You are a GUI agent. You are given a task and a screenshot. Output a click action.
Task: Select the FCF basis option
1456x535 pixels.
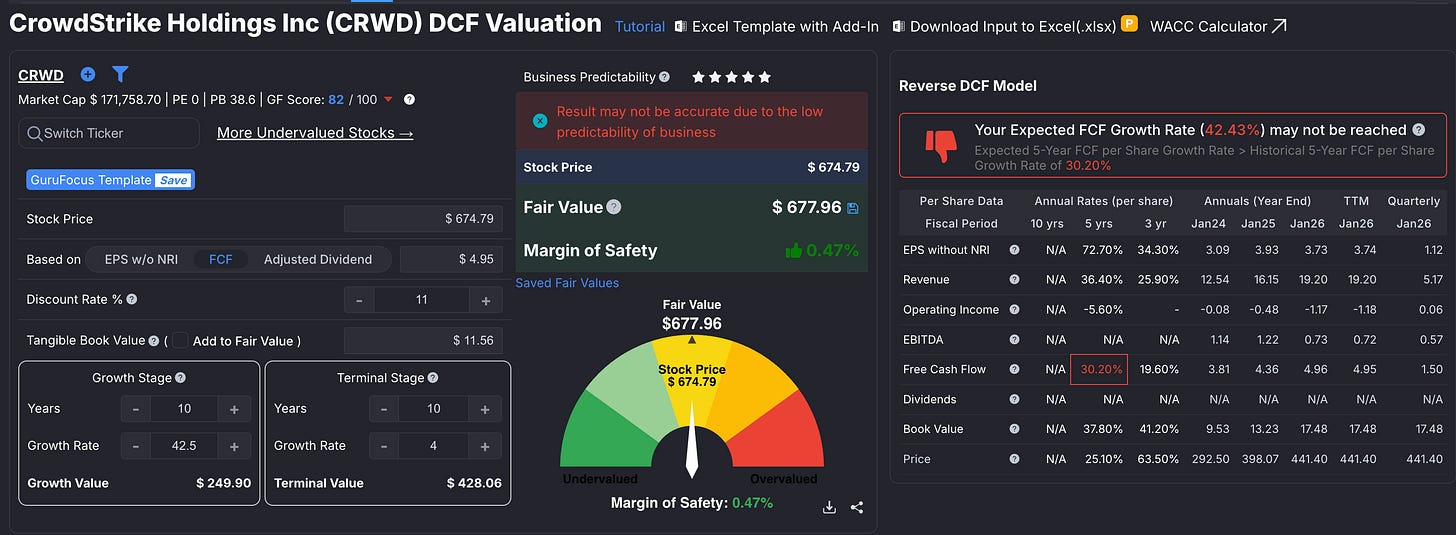click(x=220, y=259)
